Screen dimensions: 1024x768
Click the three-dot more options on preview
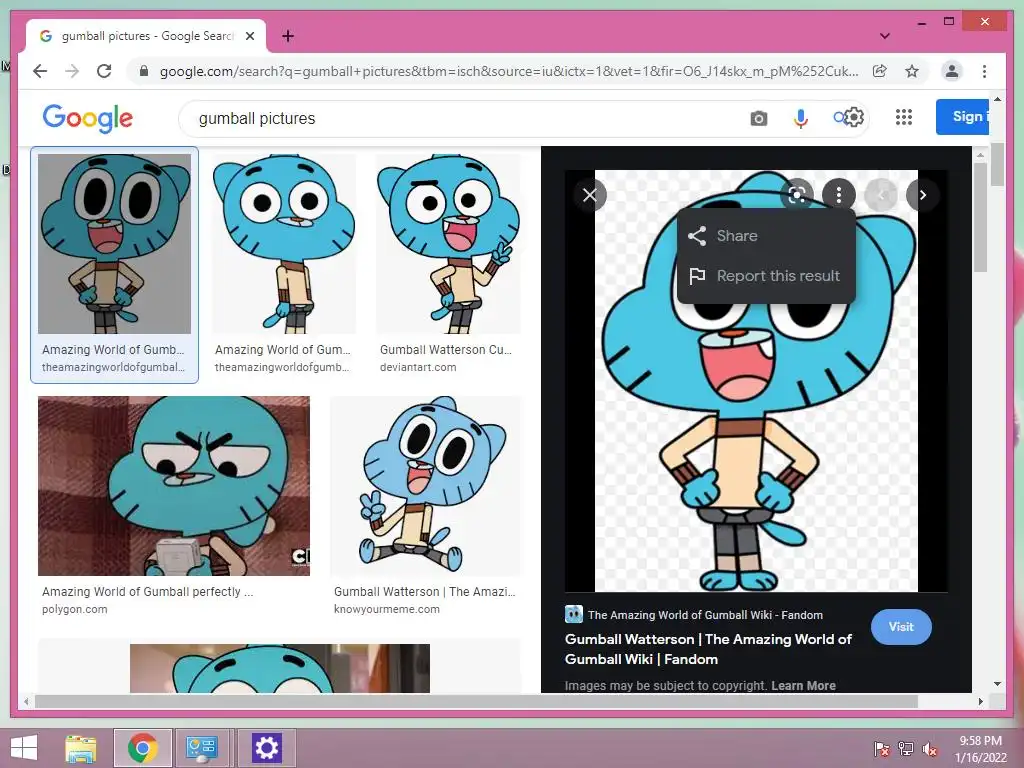click(x=839, y=195)
